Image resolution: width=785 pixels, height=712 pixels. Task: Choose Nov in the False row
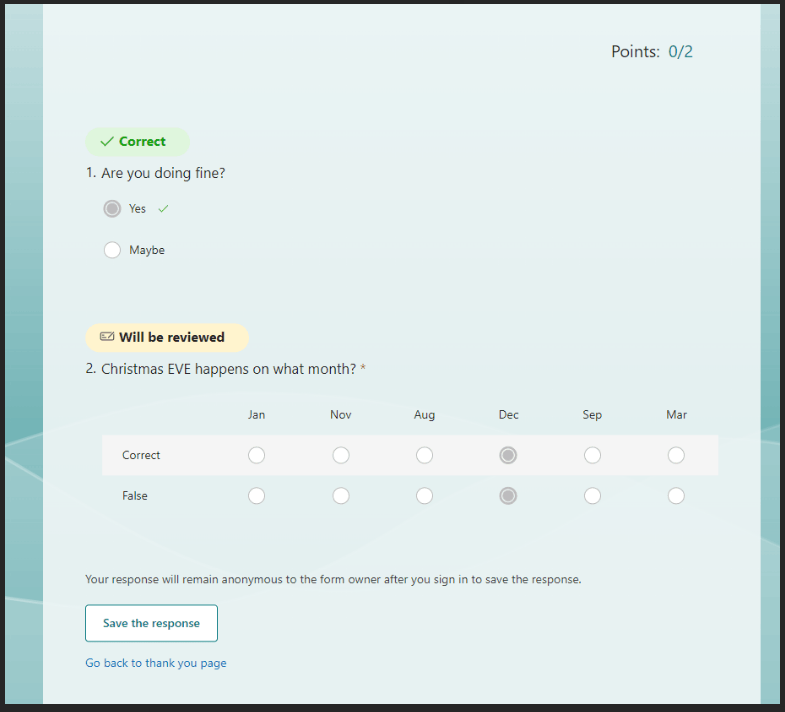click(x=341, y=496)
